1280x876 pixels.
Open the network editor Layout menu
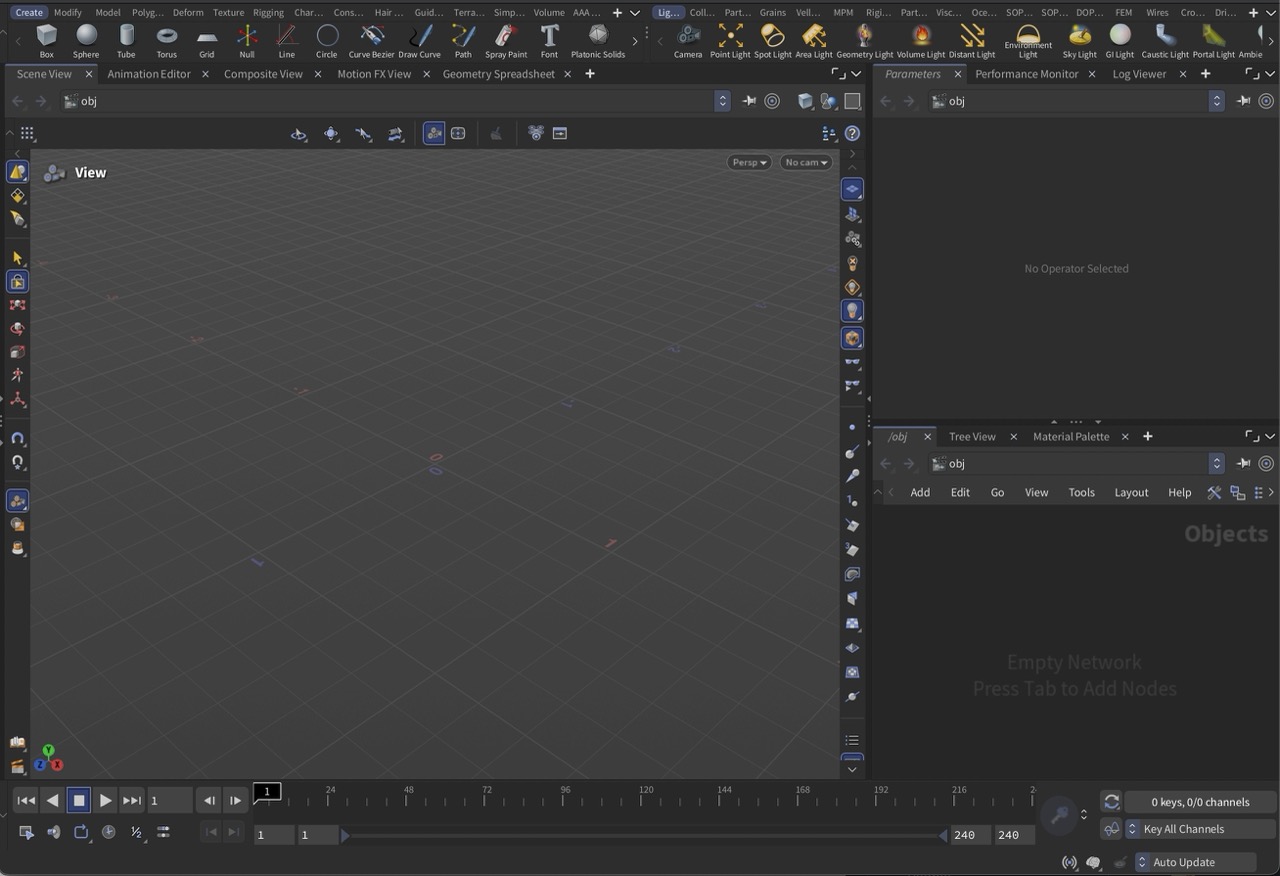coord(1131,492)
